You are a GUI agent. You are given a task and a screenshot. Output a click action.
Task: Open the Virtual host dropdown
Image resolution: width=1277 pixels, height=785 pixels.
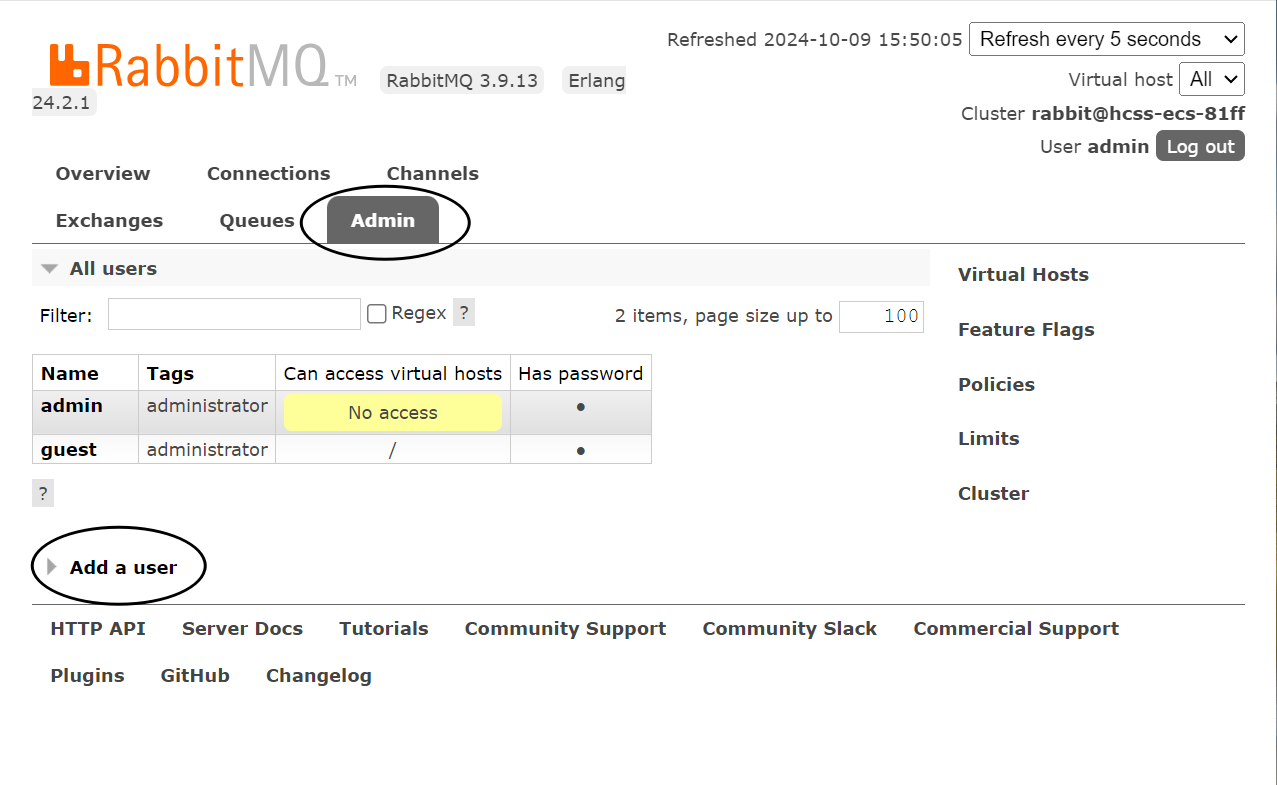(1212, 79)
